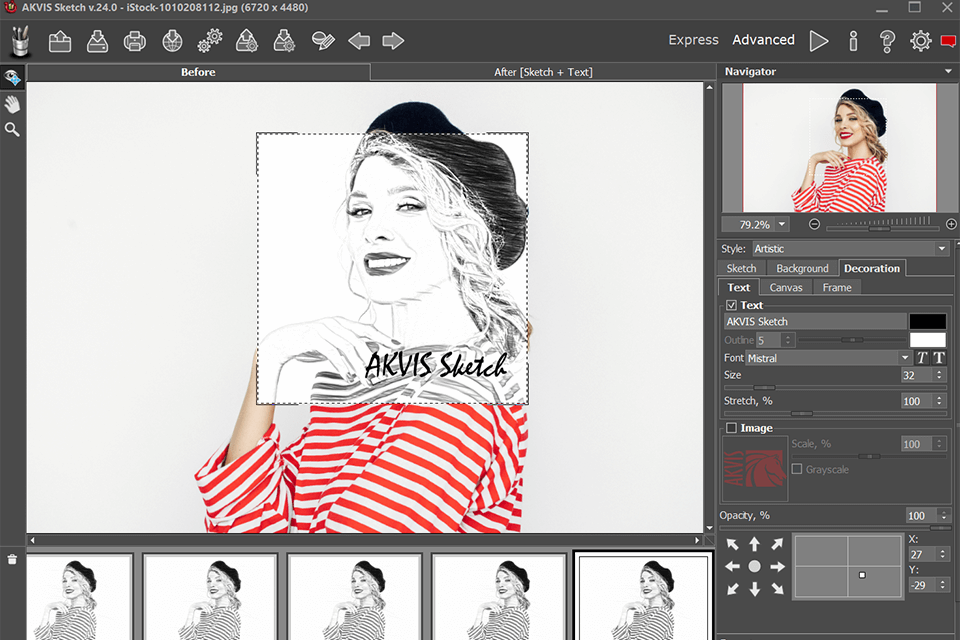Screen dimensions: 960x640
Task: Click the Y position stepper
Action: (943, 585)
